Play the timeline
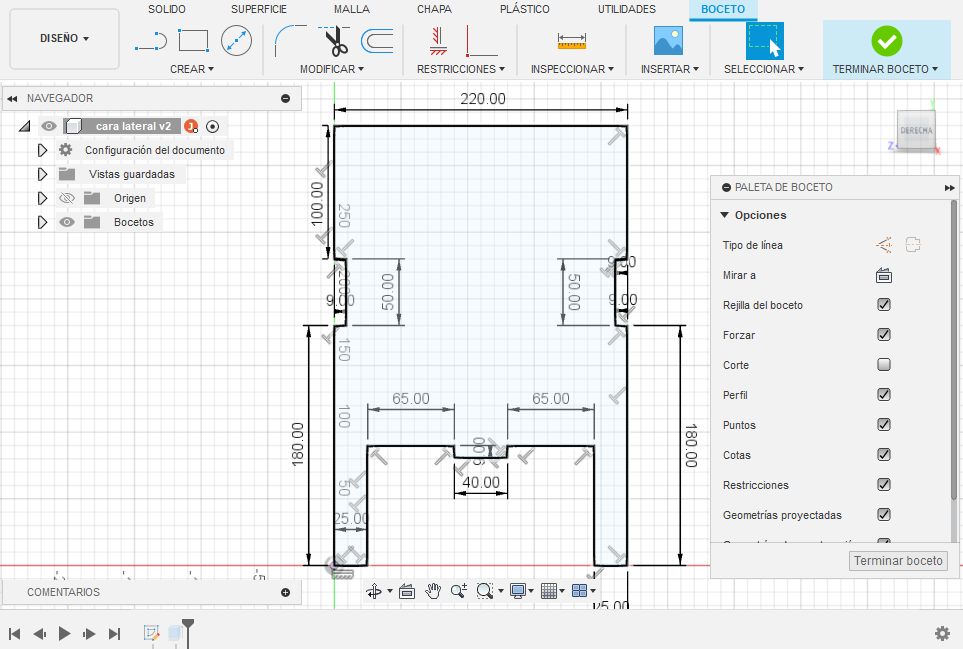 click(64, 633)
